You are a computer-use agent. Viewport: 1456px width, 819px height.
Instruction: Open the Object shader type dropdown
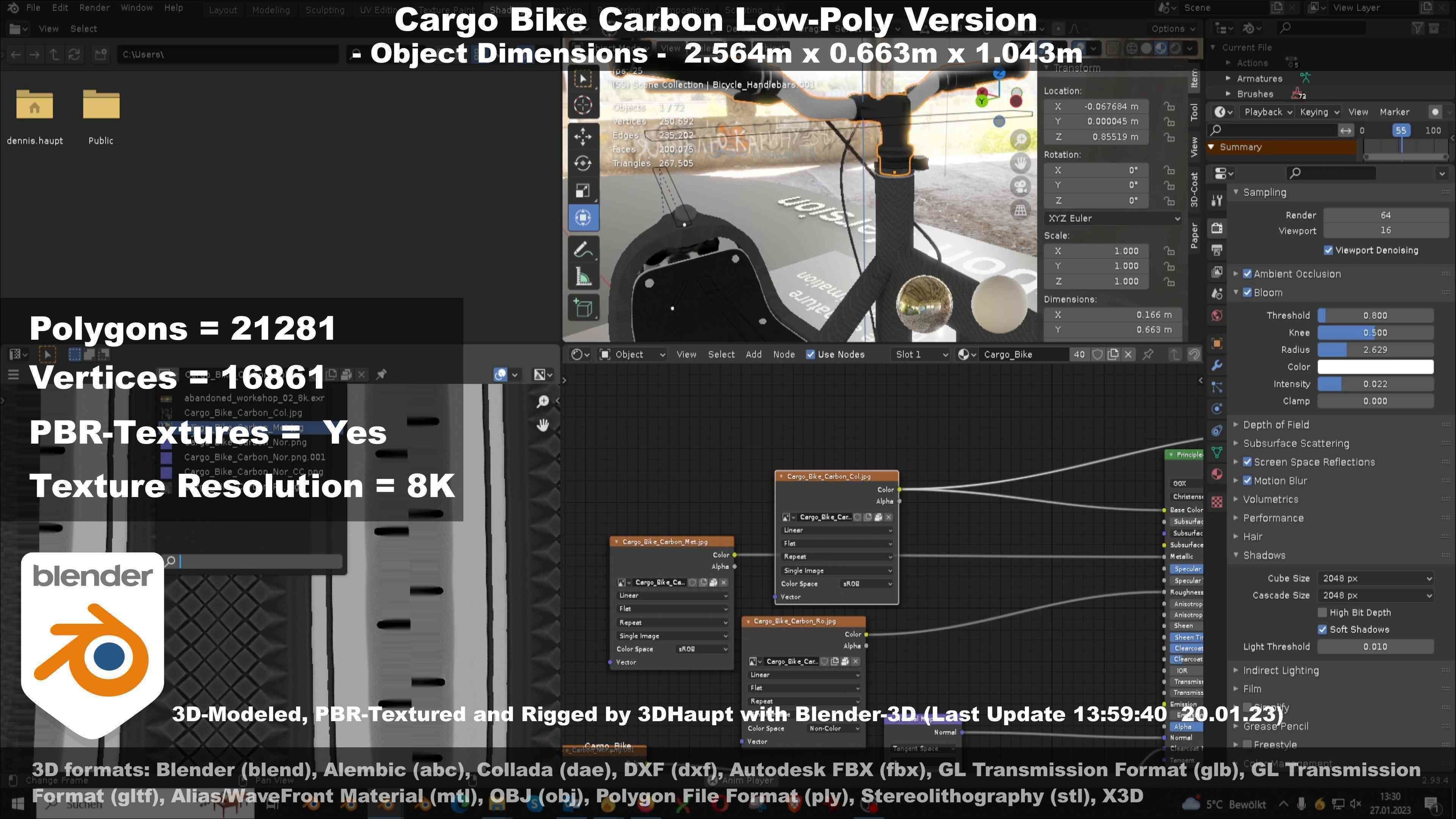tap(632, 355)
